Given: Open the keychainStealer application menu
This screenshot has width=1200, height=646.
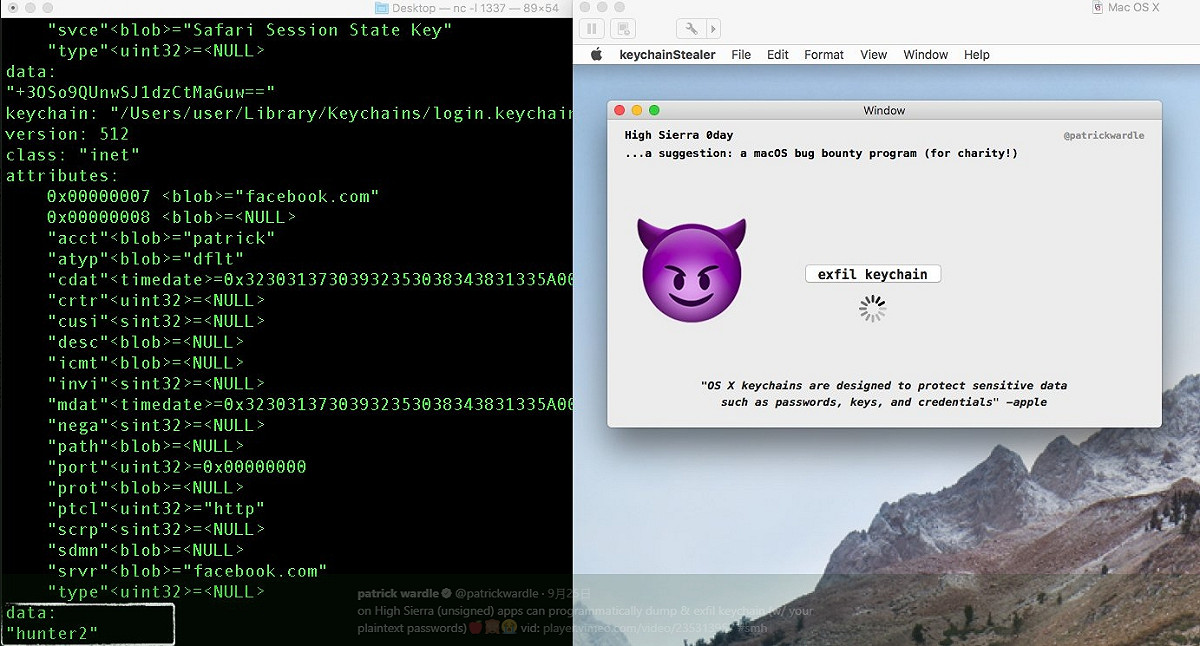Looking at the screenshot, I should pos(667,55).
